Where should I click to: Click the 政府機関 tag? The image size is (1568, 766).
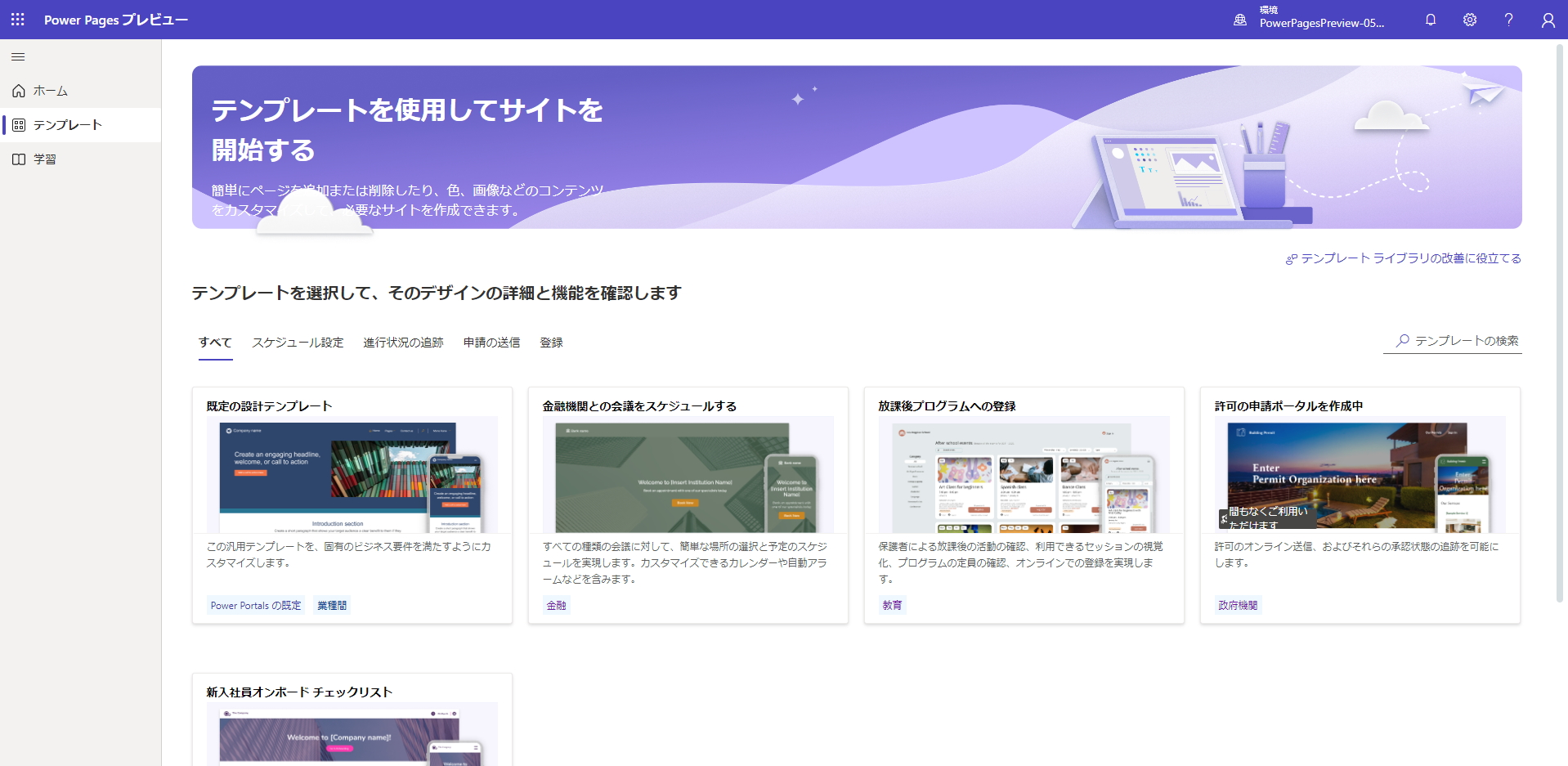1238,606
